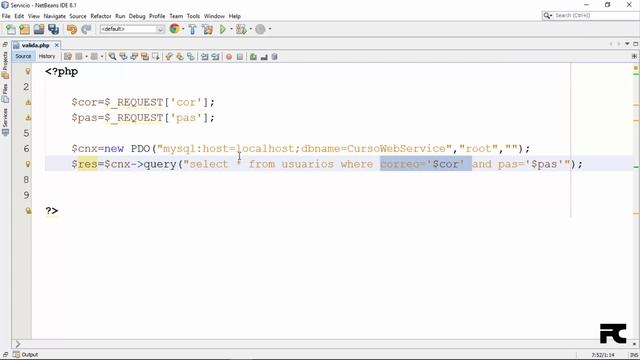Open the File menu
This screenshot has height=360, width=640.
(6, 16)
